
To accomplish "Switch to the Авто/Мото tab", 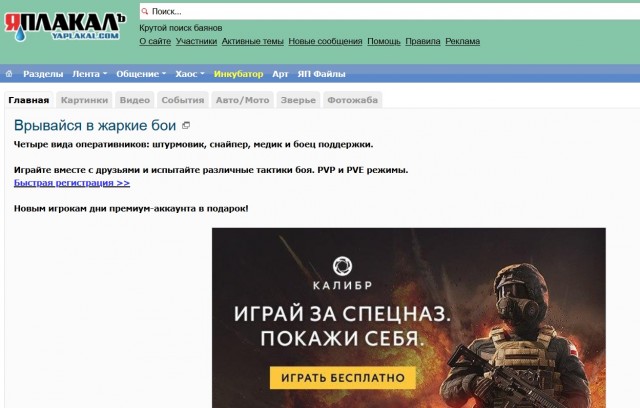I will click(x=242, y=100).
